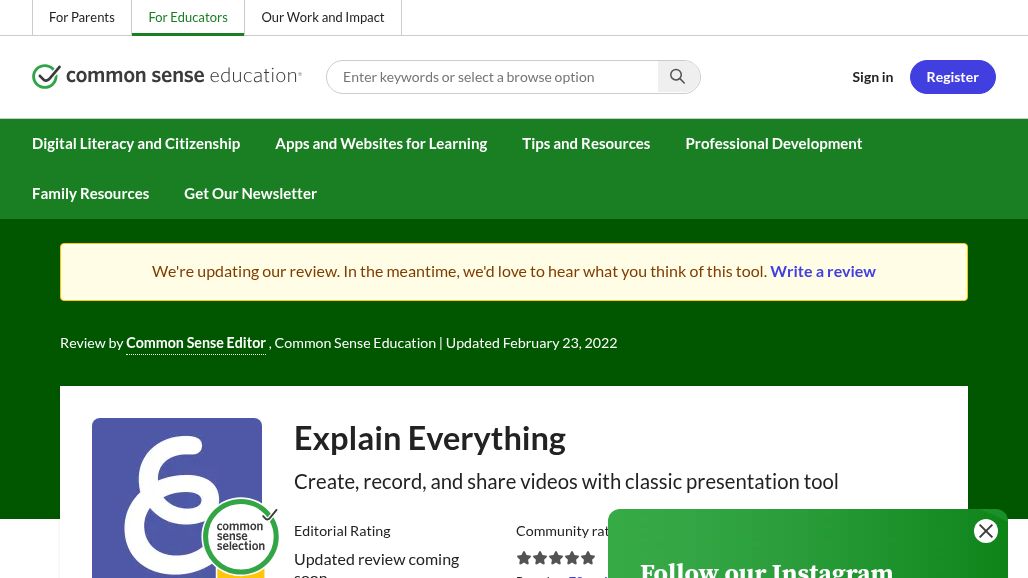Click the fifth community rating star
The image size is (1028, 578).
(588, 558)
